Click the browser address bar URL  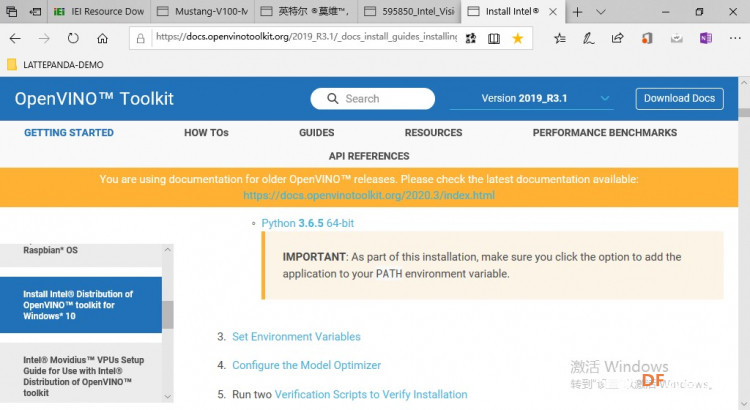(306, 38)
